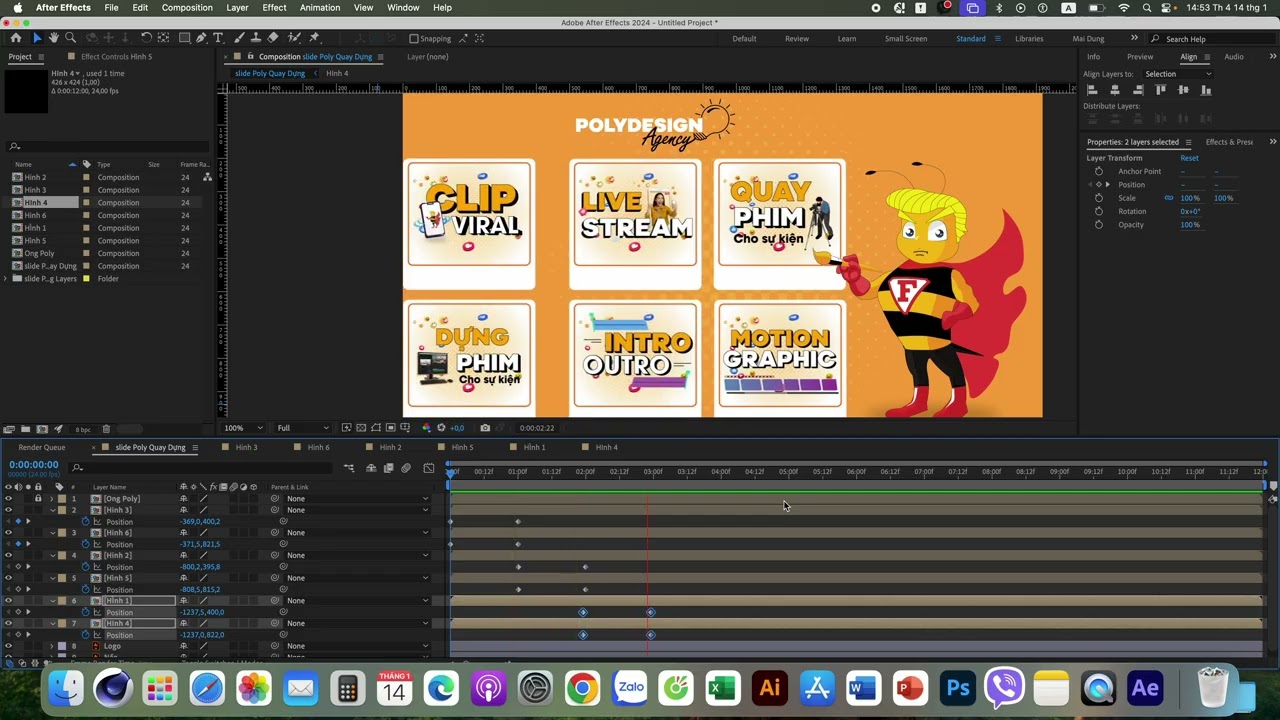
Task: Select the Hand tool
Action: point(54,38)
